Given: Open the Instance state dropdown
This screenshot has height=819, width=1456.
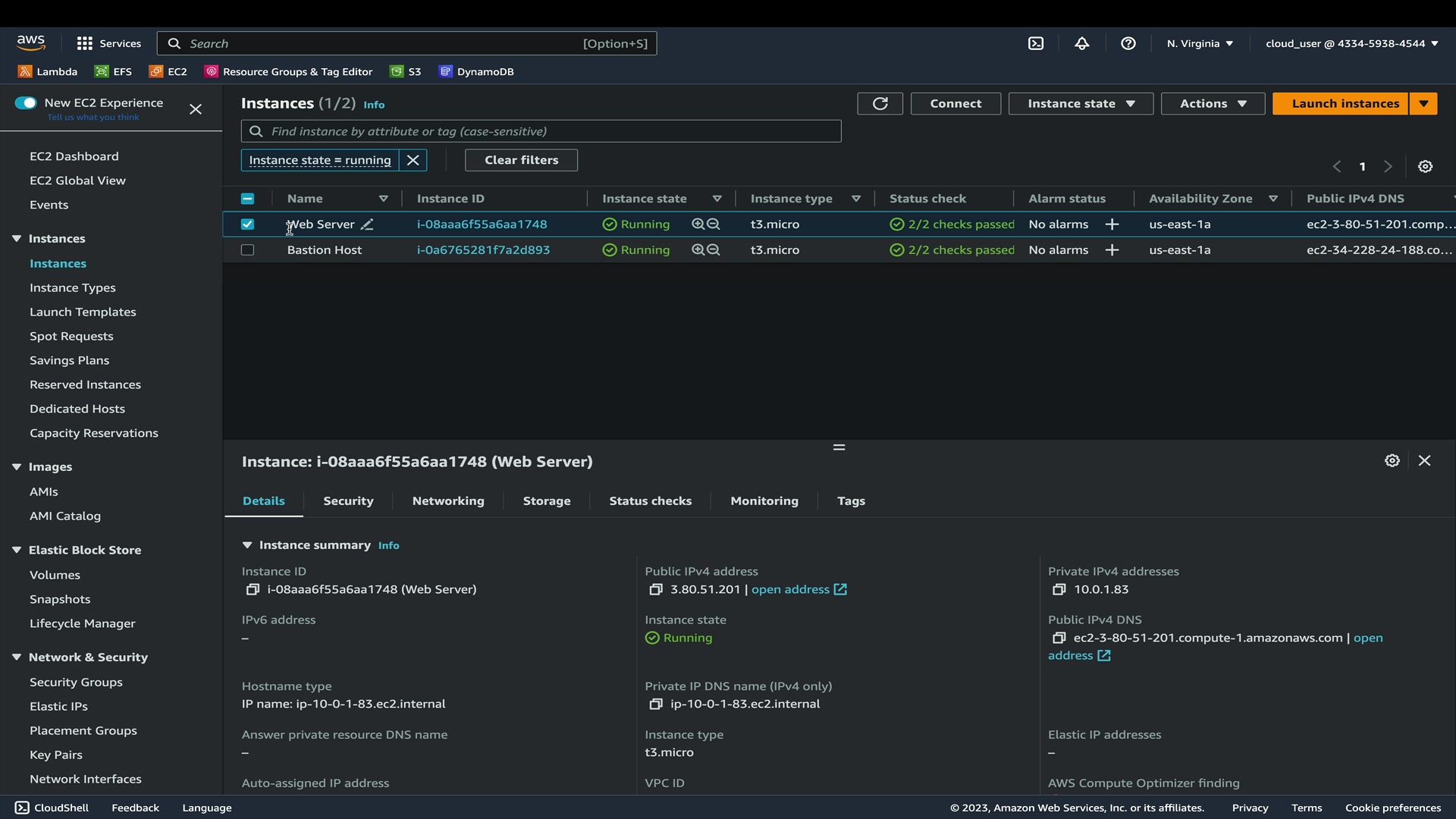Looking at the screenshot, I should pos(1081,104).
